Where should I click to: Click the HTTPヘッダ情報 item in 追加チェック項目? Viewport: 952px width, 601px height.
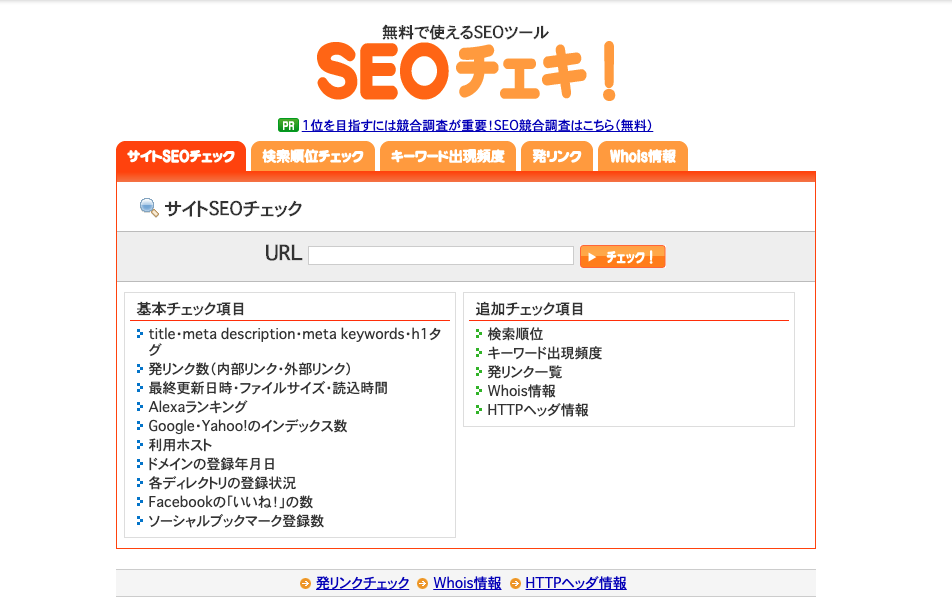coord(538,410)
